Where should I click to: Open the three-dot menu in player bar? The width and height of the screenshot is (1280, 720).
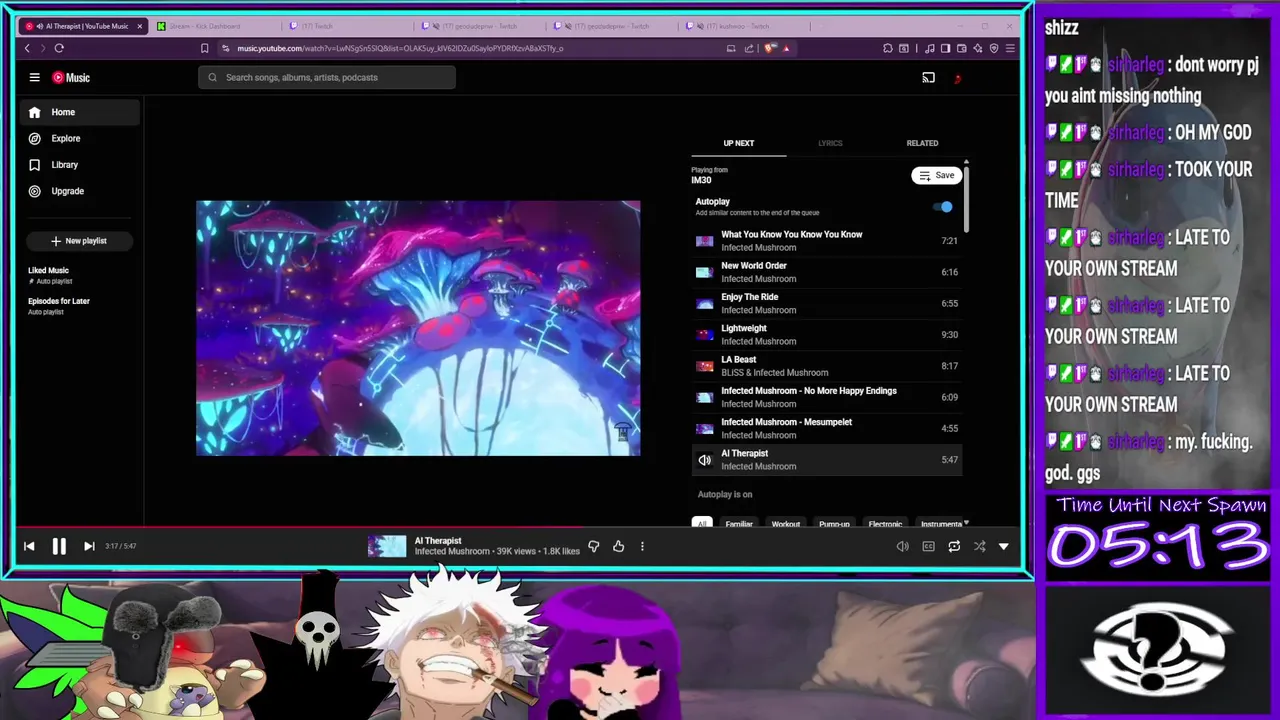pyautogui.click(x=642, y=546)
